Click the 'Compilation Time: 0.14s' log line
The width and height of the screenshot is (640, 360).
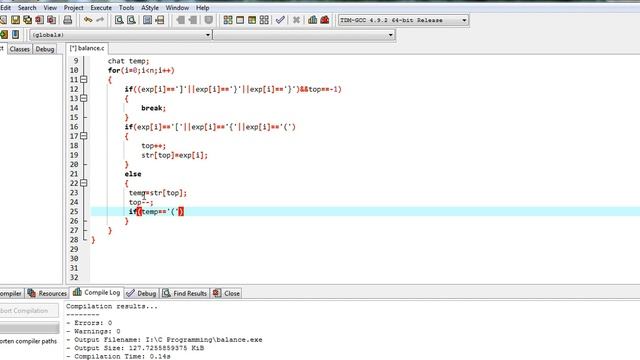(118, 356)
